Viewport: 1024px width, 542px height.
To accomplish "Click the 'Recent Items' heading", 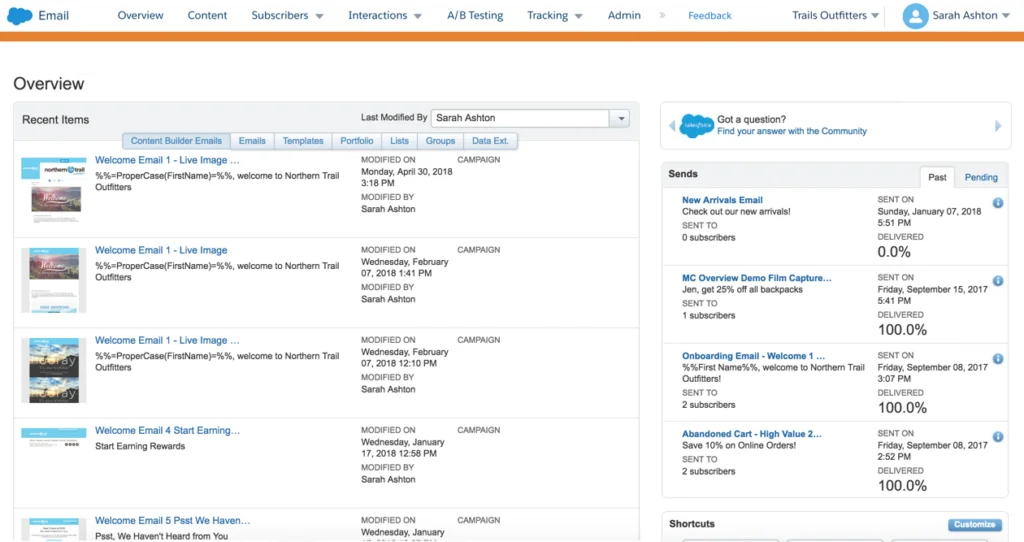I will pyautogui.click(x=56, y=120).
